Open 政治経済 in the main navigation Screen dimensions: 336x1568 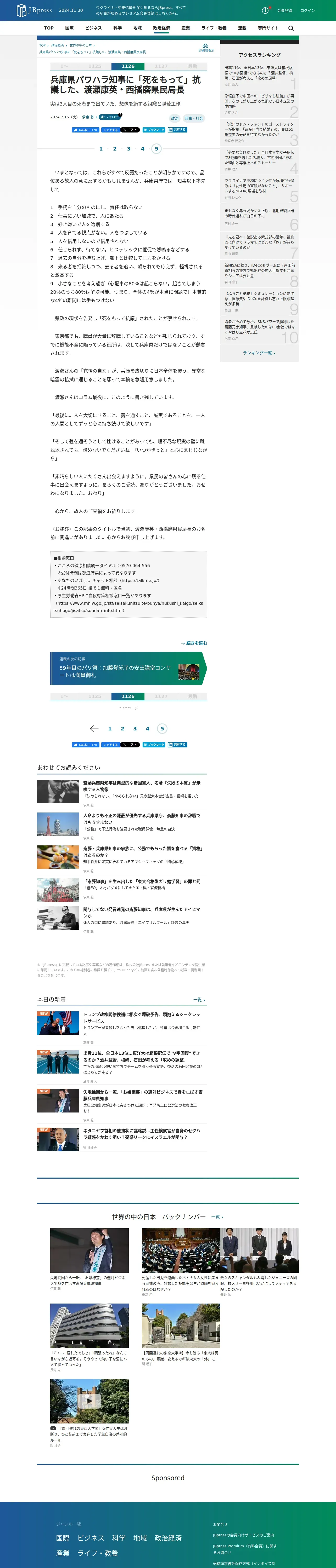[x=162, y=28]
